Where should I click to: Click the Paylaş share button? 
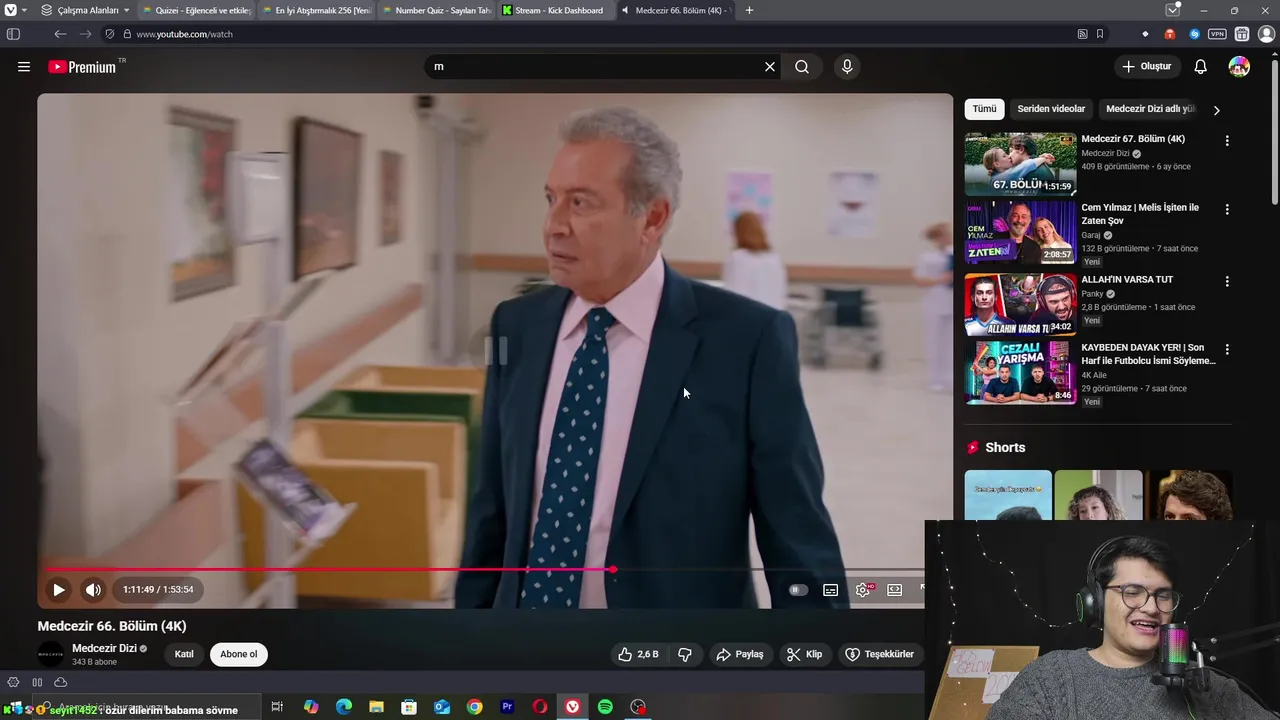(740, 654)
